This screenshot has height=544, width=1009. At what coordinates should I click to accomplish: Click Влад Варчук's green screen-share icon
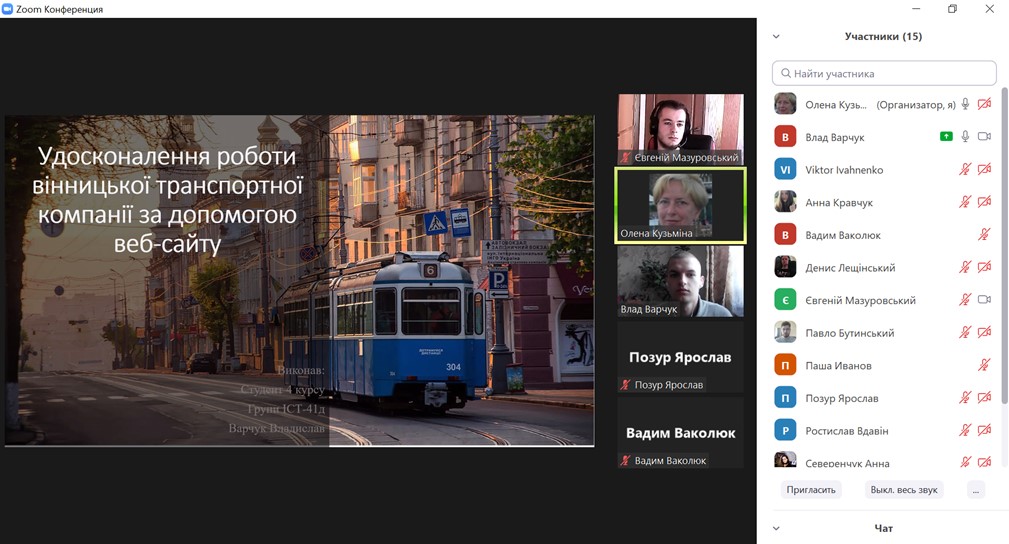[946, 137]
